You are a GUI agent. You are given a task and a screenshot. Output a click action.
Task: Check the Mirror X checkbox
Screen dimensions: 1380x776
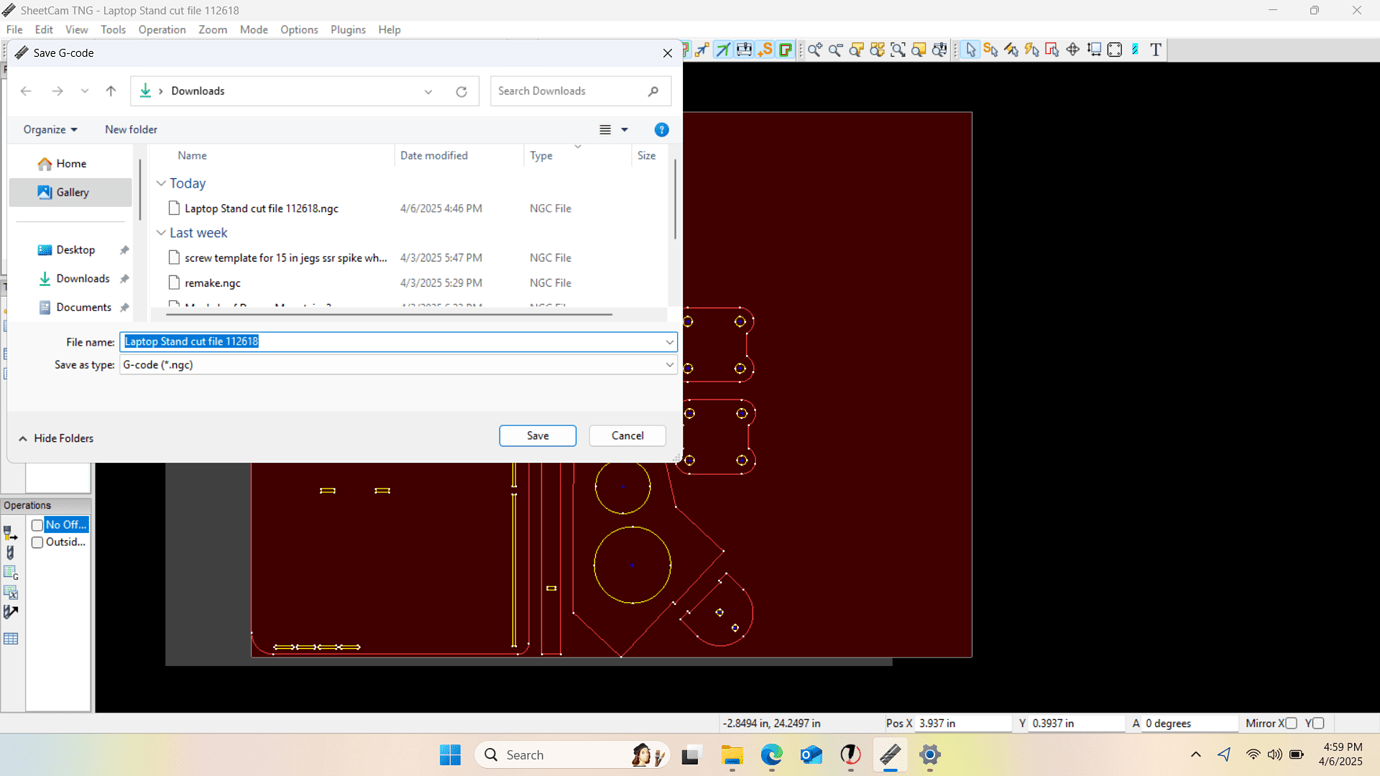pos(1291,723)
